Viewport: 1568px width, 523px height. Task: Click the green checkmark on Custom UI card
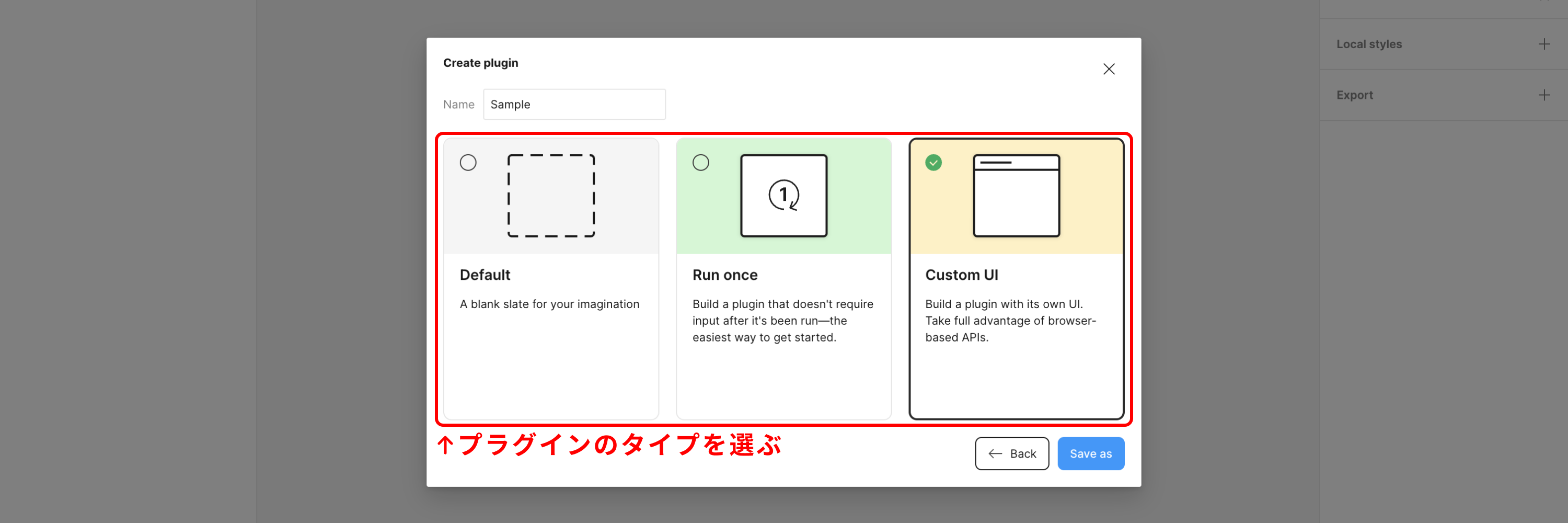pyautogui.click(x=933, y=162)
